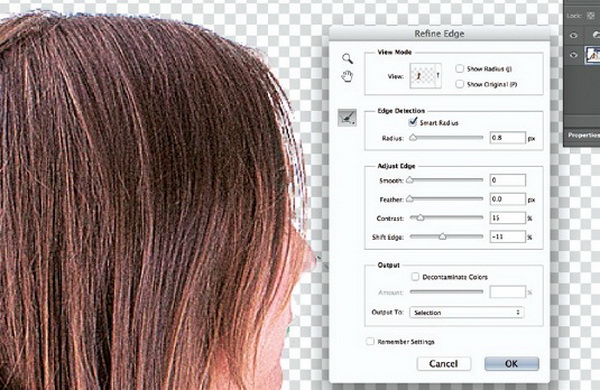This screenshot has height=390, width=600.
Task: Click the Shift Edge slider handle
Action: tap(442, 237)
